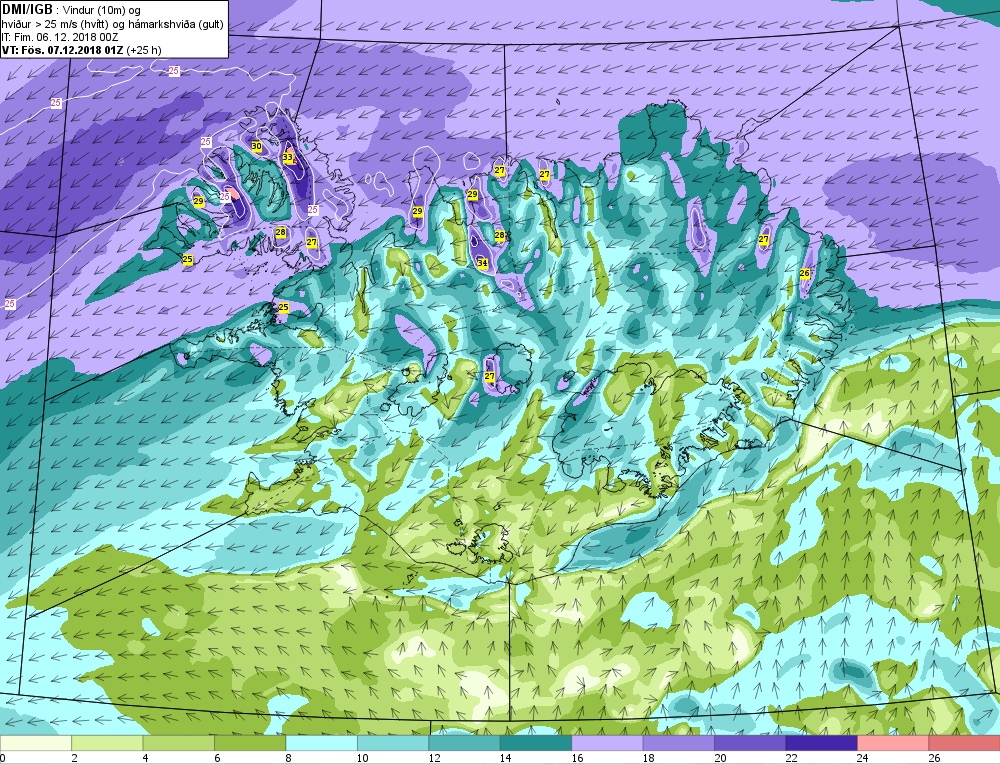
Task: Click the legend scale value 0
Action: [x=3, y=758]
